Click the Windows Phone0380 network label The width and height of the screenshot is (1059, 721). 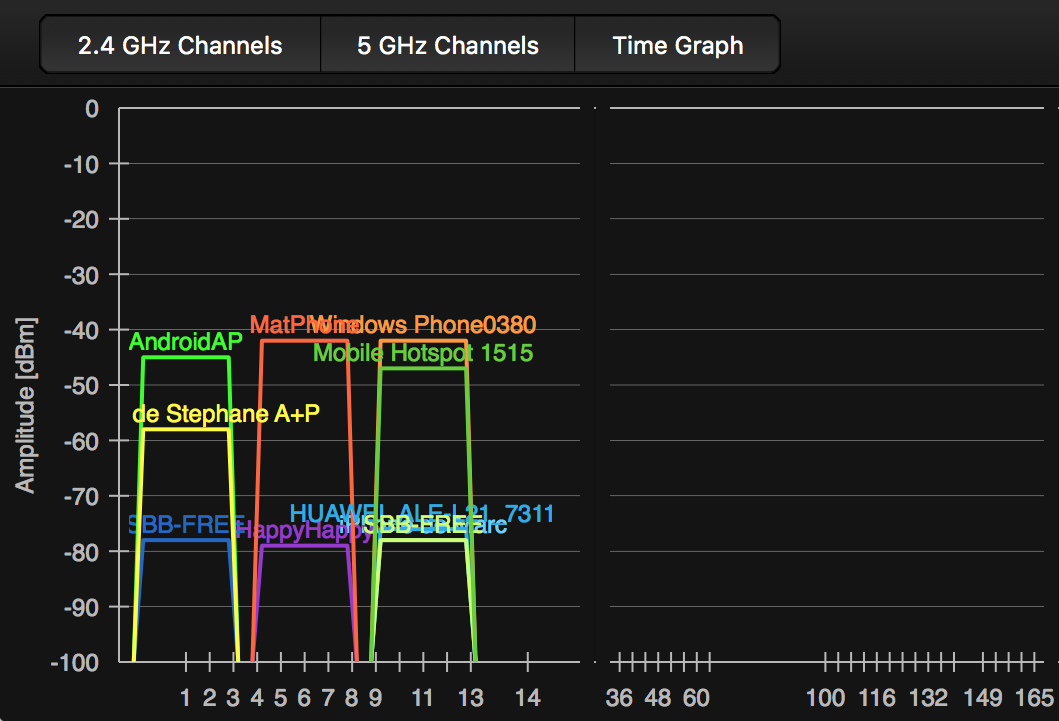pos(423,325)
